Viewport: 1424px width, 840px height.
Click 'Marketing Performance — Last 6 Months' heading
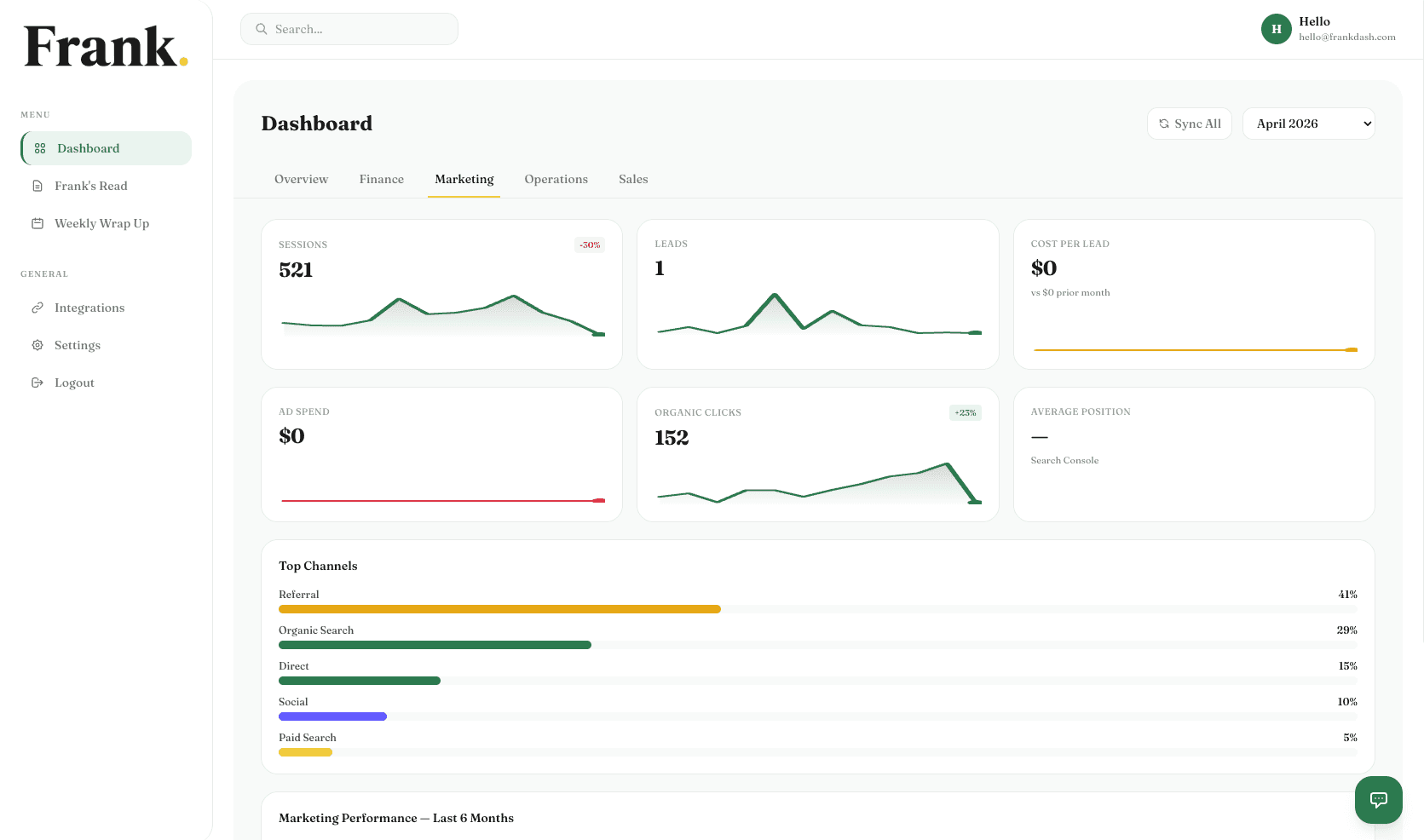click(396, 818)
